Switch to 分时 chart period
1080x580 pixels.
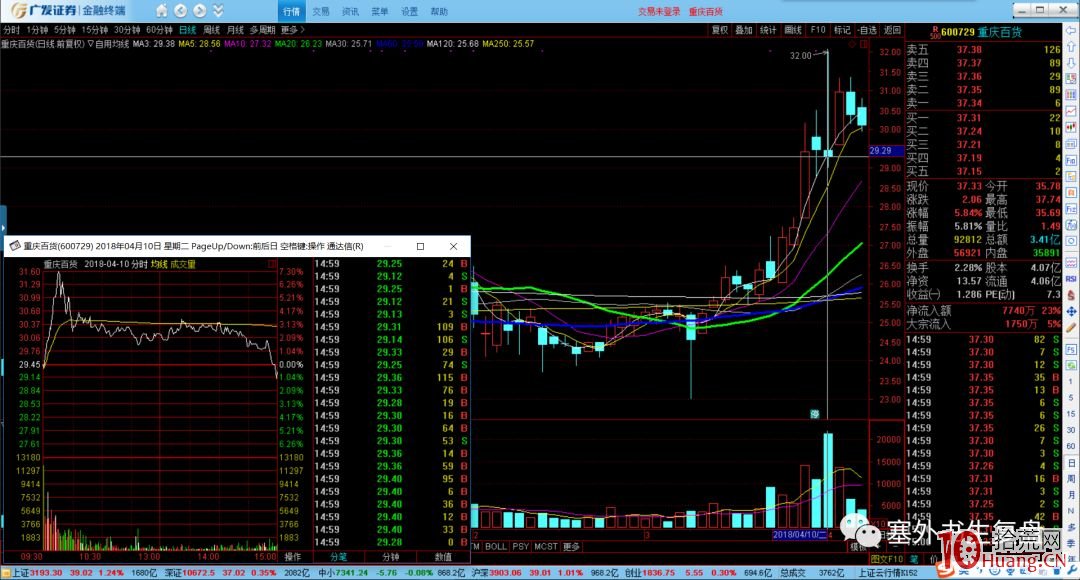(12, 30)
